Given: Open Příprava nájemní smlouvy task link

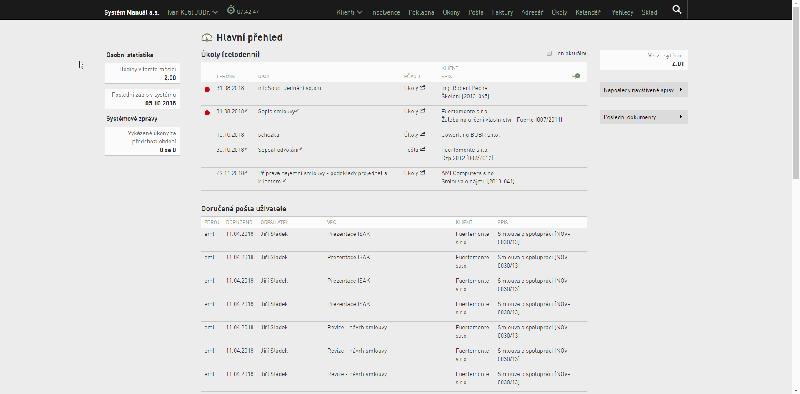Looking at the screenshot, I should [x=322, y=177].
